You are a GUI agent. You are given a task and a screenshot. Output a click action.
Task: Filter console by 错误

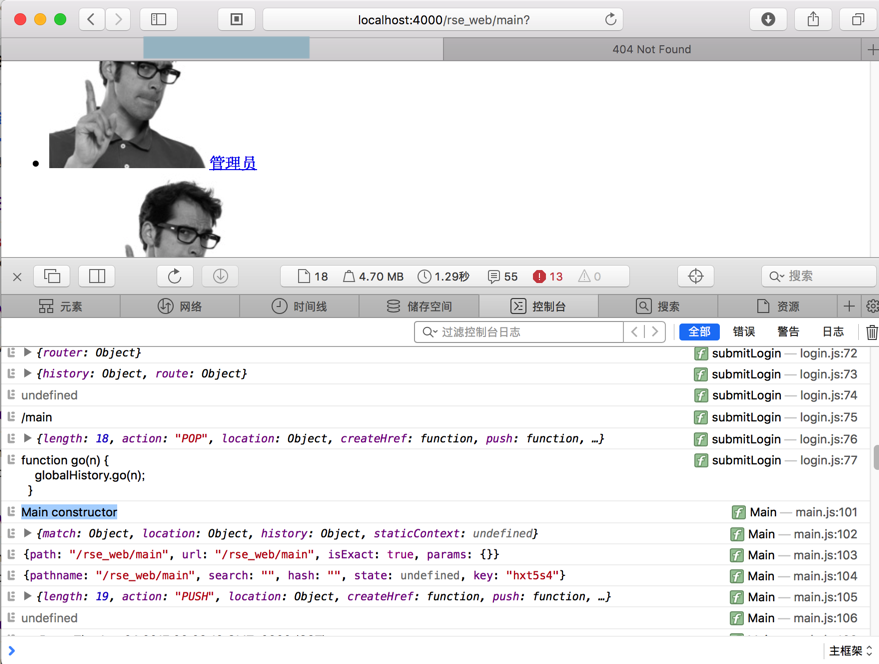[744, 331]
